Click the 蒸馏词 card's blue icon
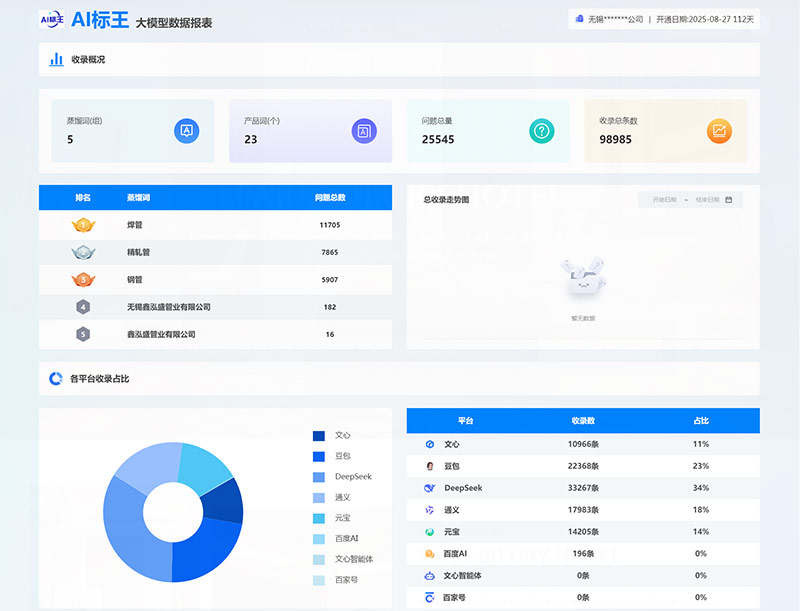Image resolution: width=800 pixels, height=611 pixels. pos(186,130)
